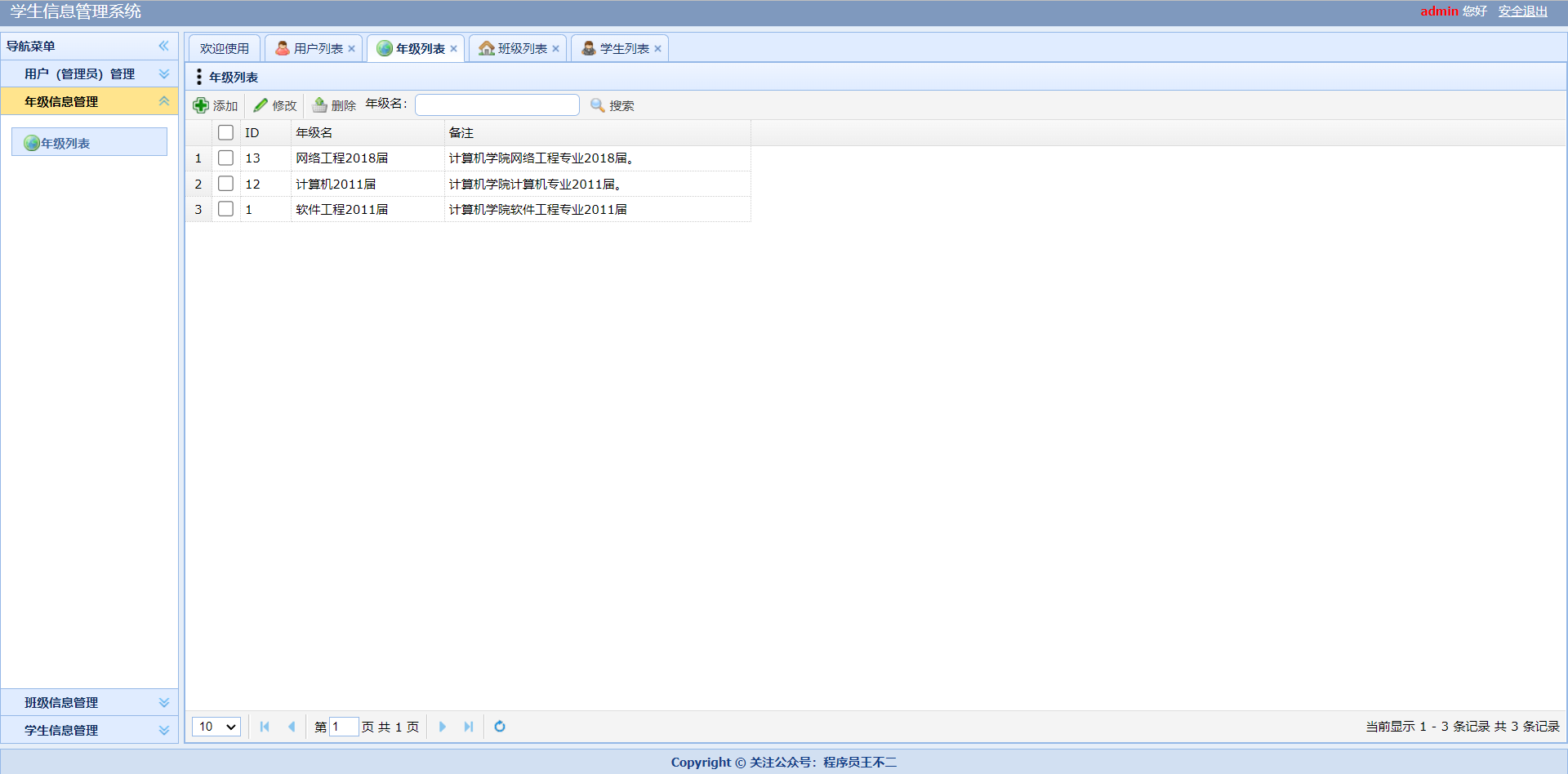Close the 年级列表 tab
The height and width of the screenshot is (774, 1568).
[454, 49]
